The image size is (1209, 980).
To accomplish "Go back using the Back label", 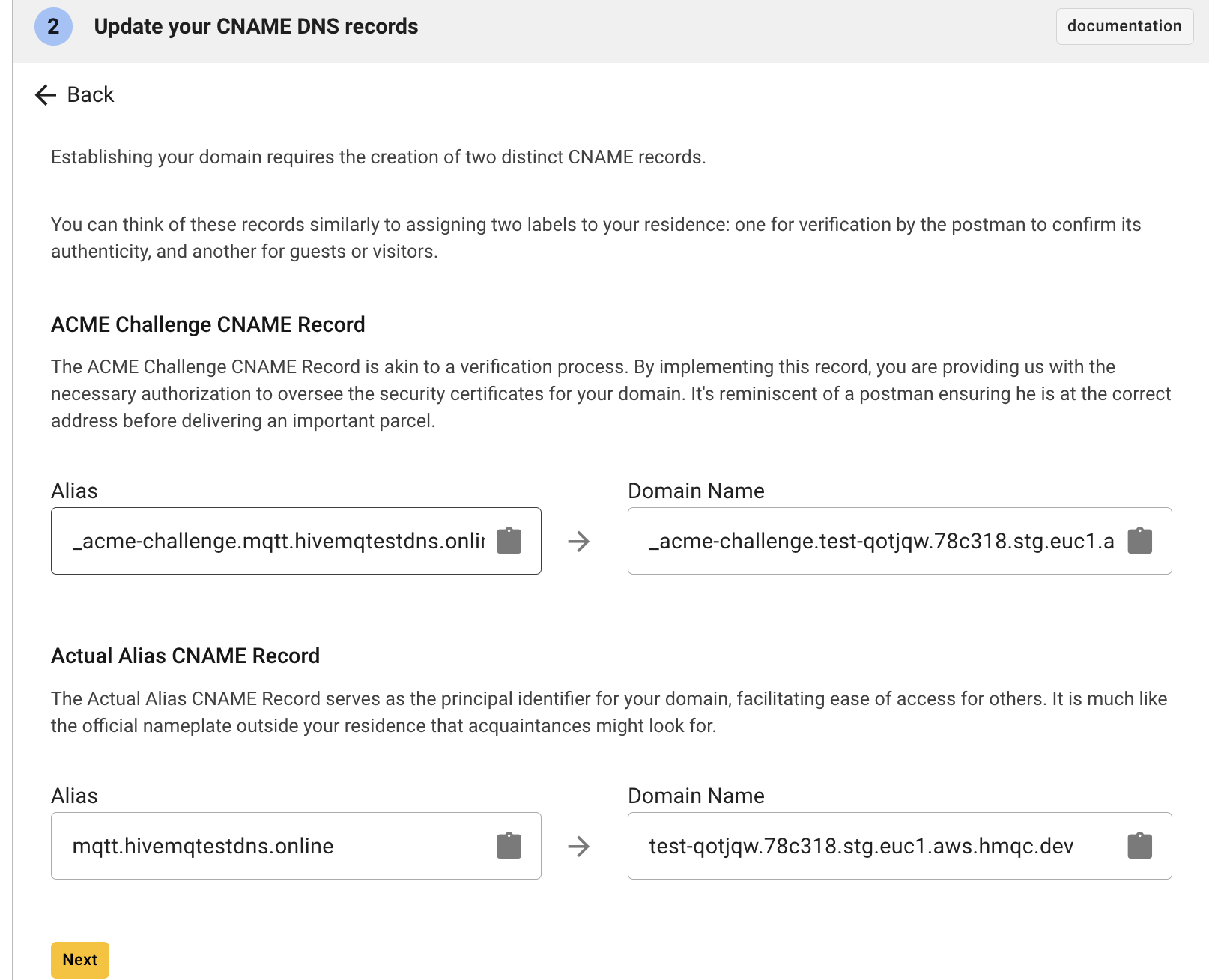I will (91, 95).
